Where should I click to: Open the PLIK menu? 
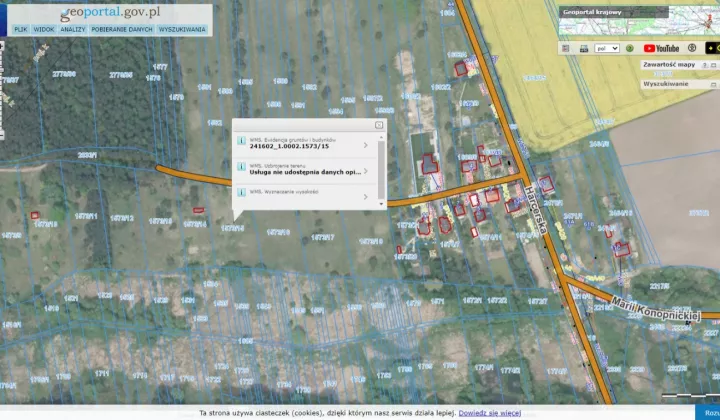[21, 29]
